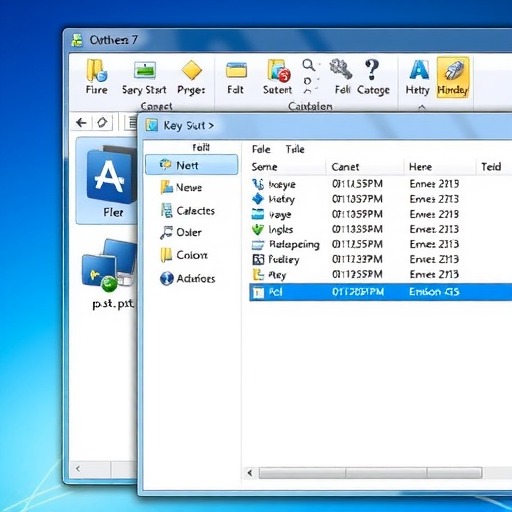Viewport: 512px width, 512px height.
Task: Click scroll left arrow in Key Sutt window
Action: 250,472
